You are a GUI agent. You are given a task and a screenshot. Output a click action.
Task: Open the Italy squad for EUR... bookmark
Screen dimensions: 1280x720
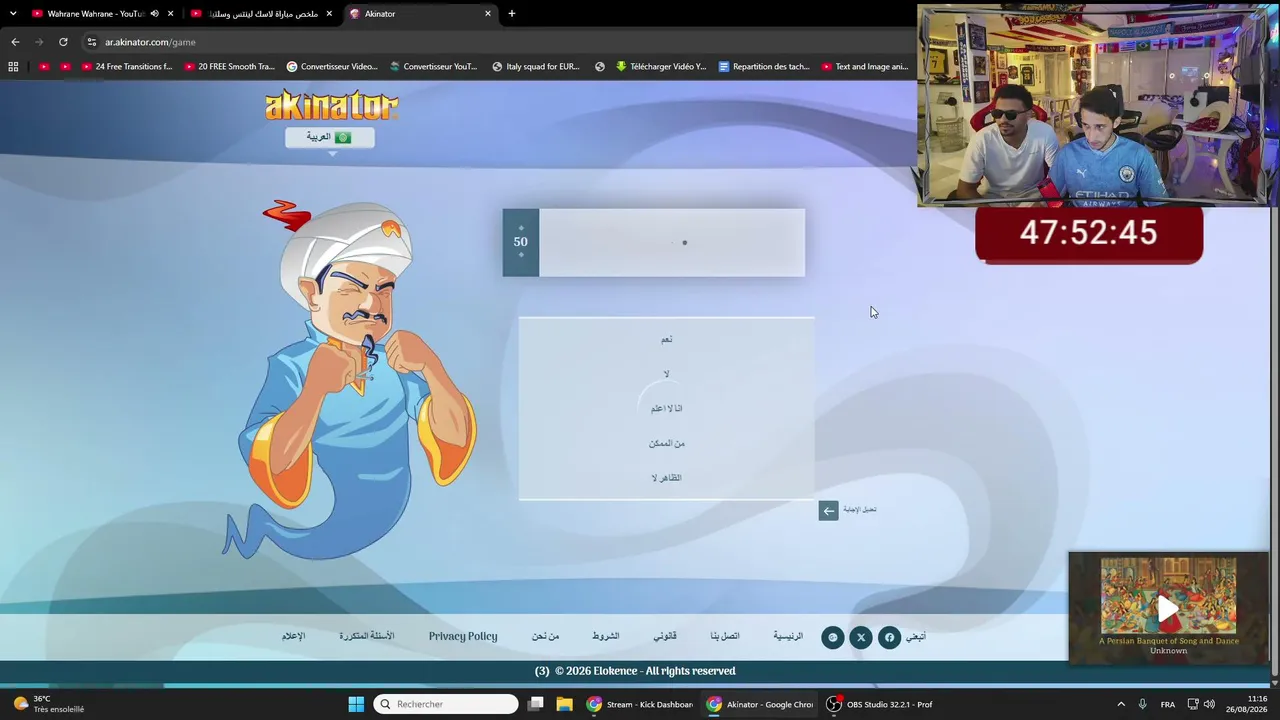click(536, 67)
